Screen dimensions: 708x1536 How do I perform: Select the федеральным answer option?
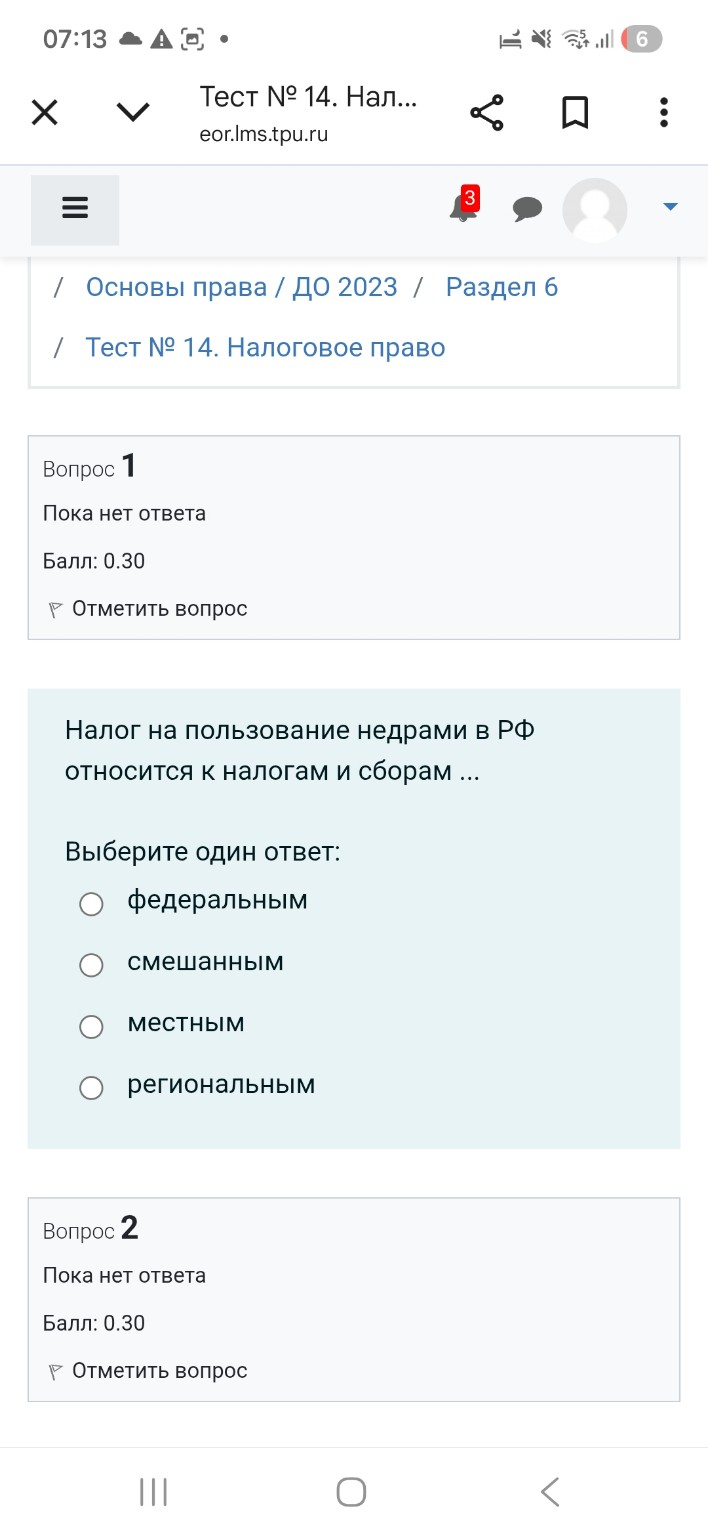(x=91, y=903)
